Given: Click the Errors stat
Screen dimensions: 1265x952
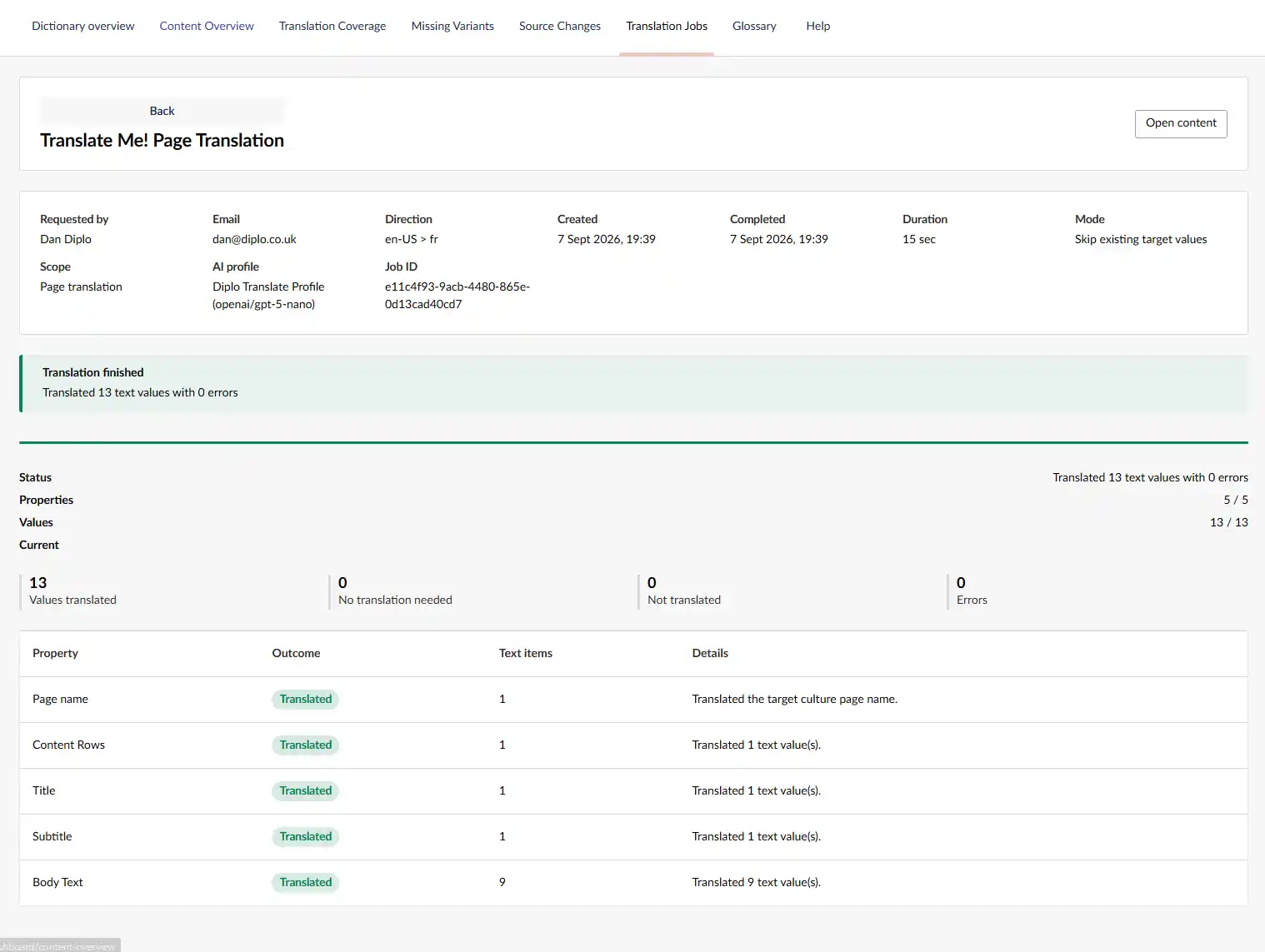Looking at the screenshot, I should click(x=972, y=591).
